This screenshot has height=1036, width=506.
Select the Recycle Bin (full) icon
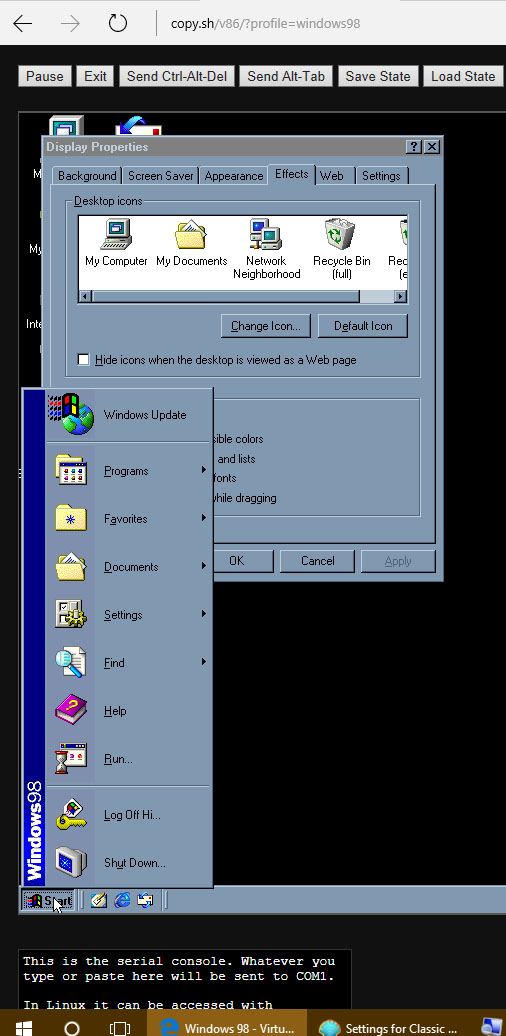click(x=342, y=249)
